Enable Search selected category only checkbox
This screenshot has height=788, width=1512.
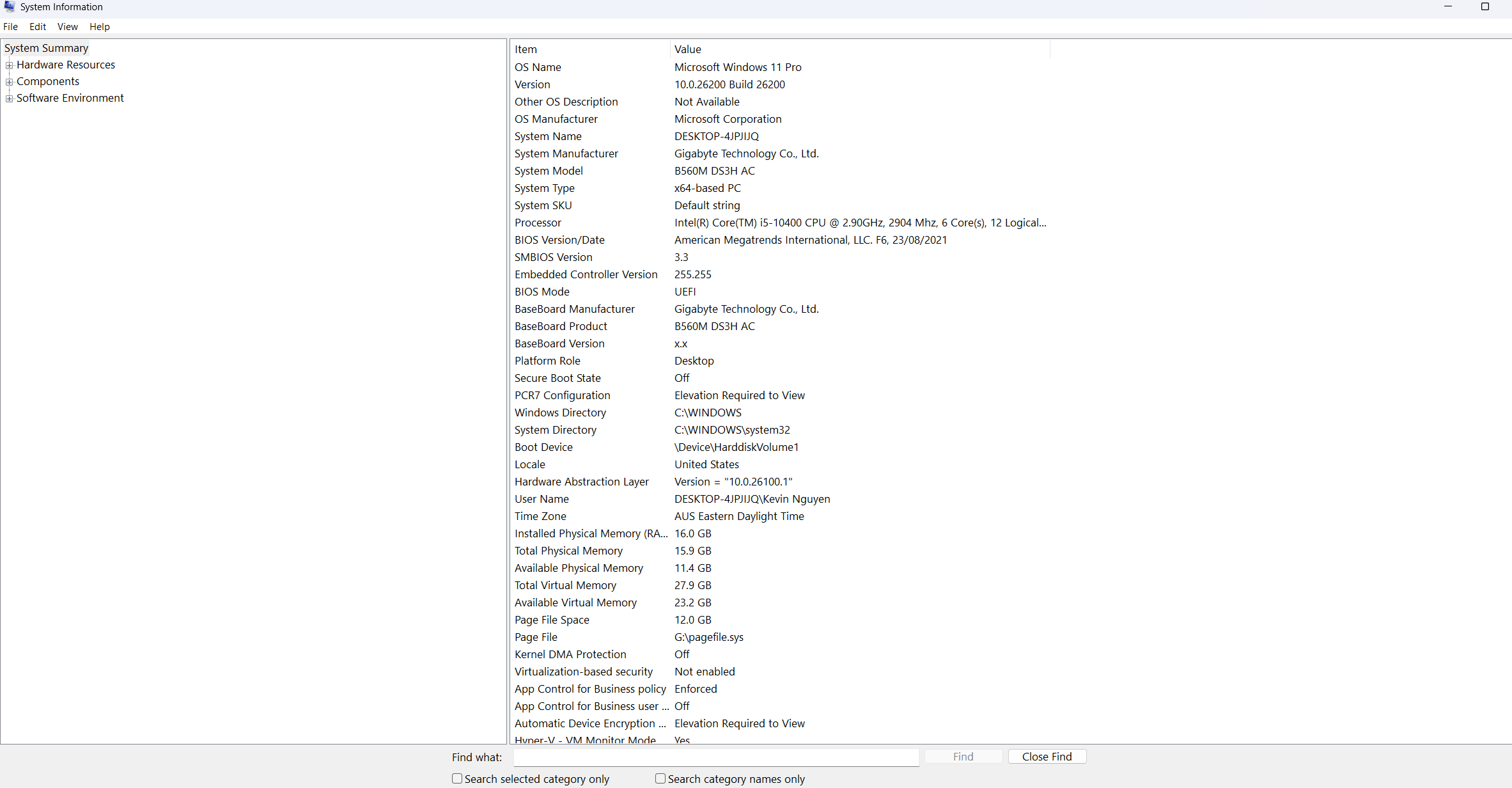457,778
